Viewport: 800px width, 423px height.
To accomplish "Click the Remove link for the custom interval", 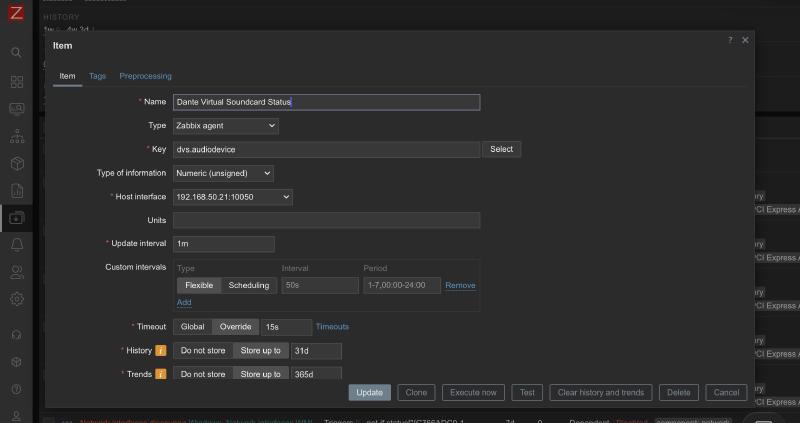I will click(460, 285).
